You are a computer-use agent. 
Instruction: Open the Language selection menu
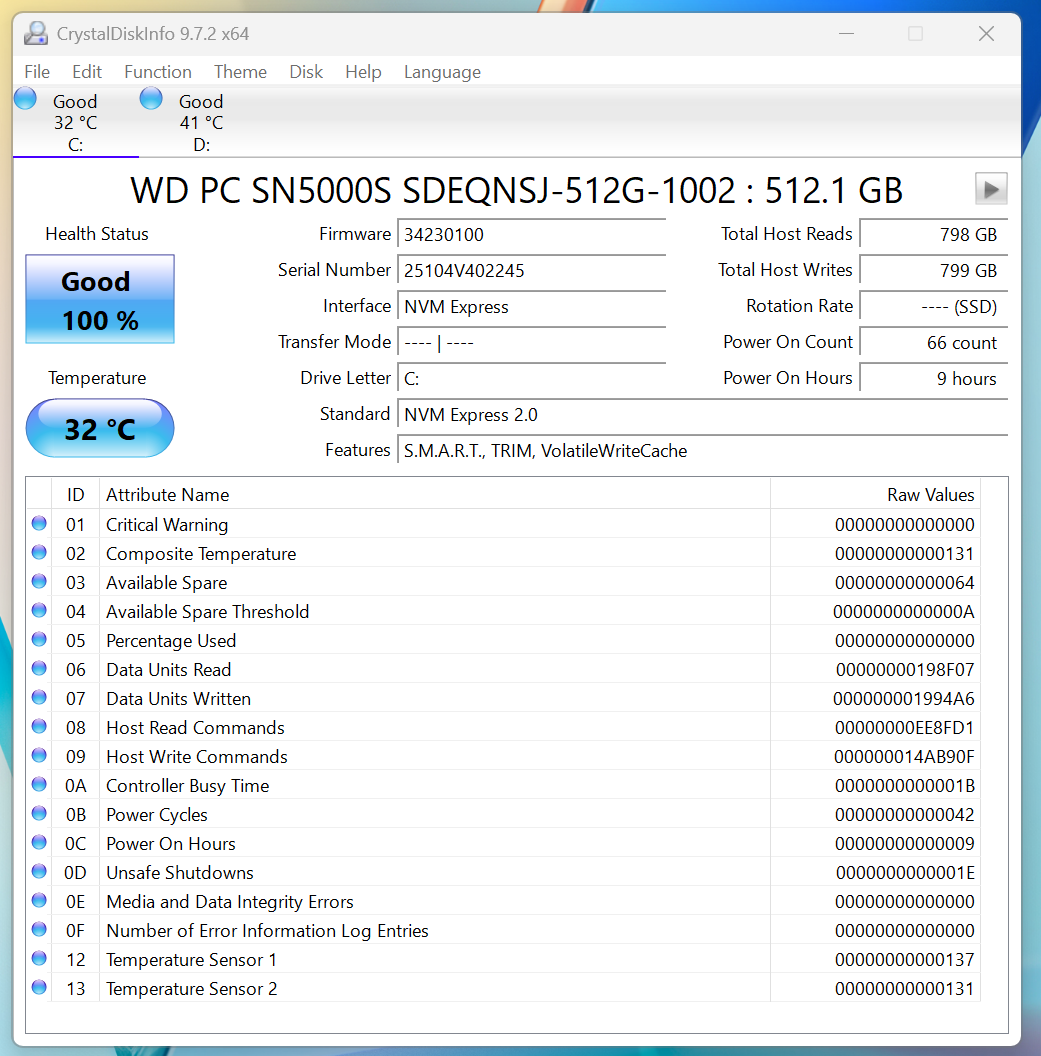(442, 71)
